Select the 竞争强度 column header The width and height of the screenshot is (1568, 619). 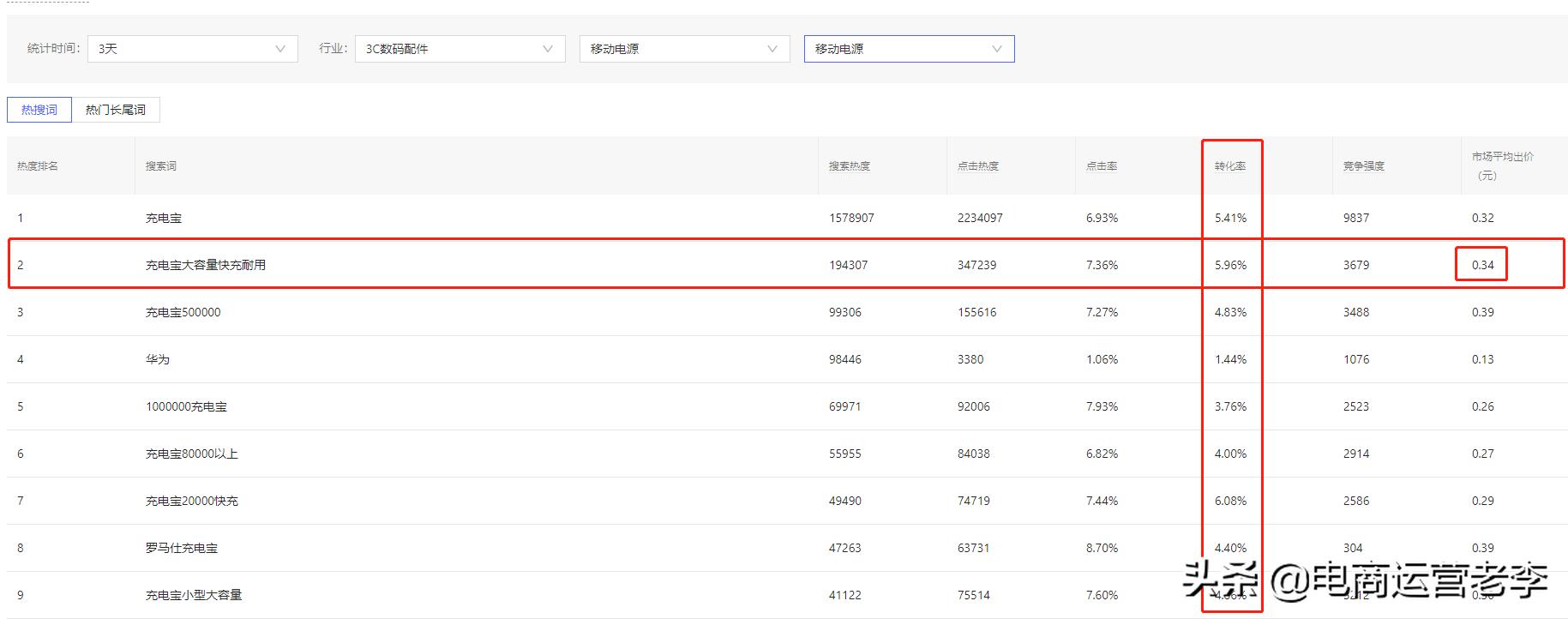(1364, 166)
